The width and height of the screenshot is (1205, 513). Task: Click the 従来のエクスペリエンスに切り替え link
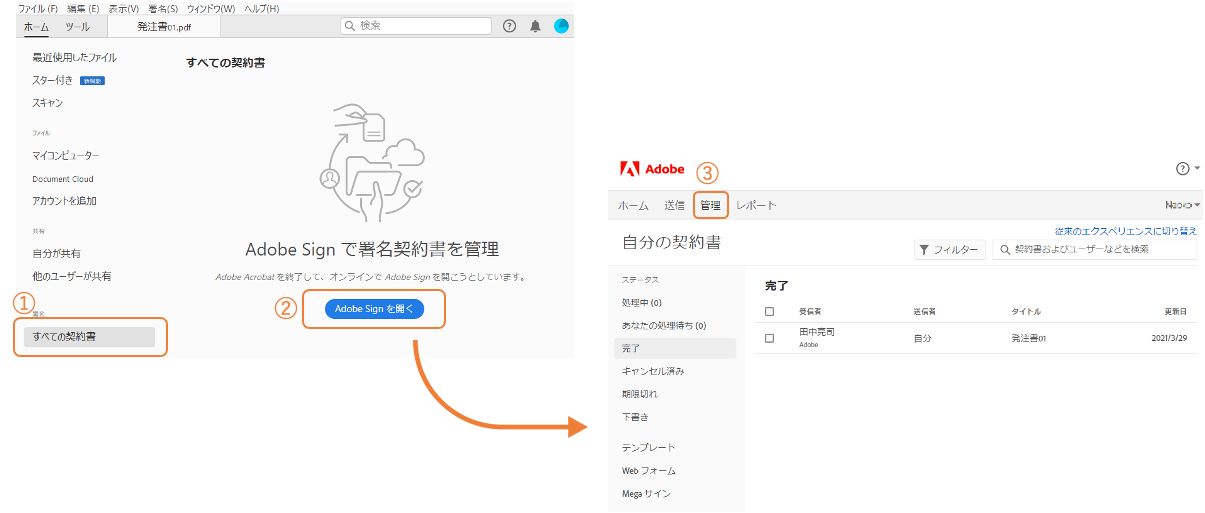tap(1125, 230)
